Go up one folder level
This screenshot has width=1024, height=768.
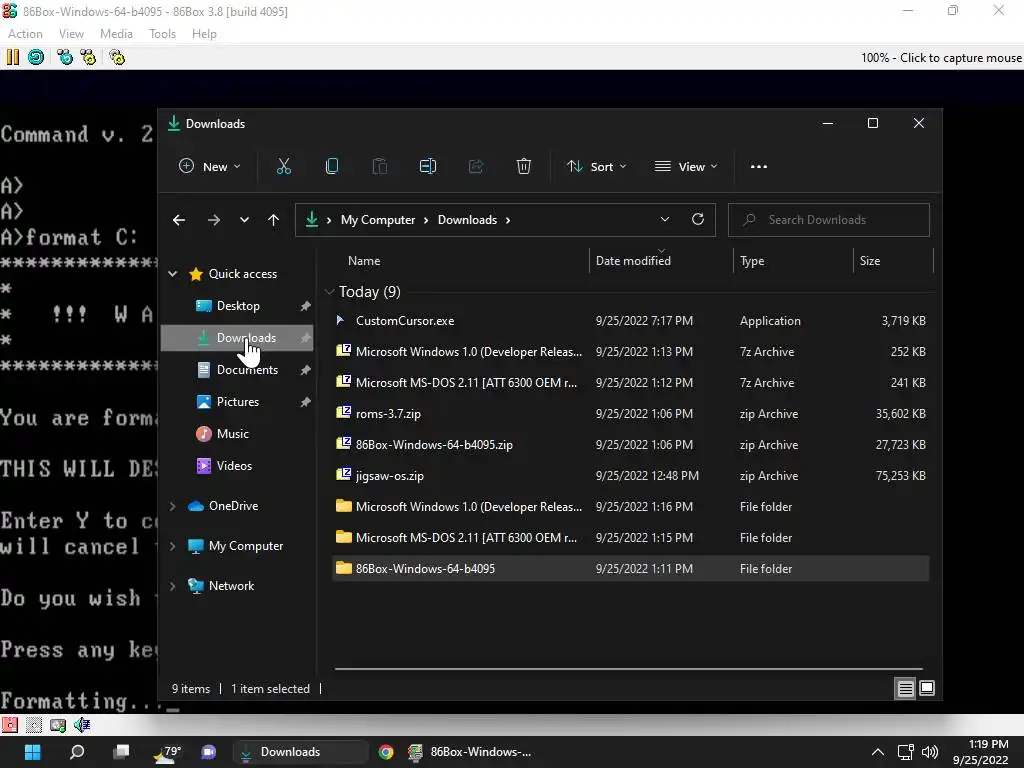click(x=274, y=220)
